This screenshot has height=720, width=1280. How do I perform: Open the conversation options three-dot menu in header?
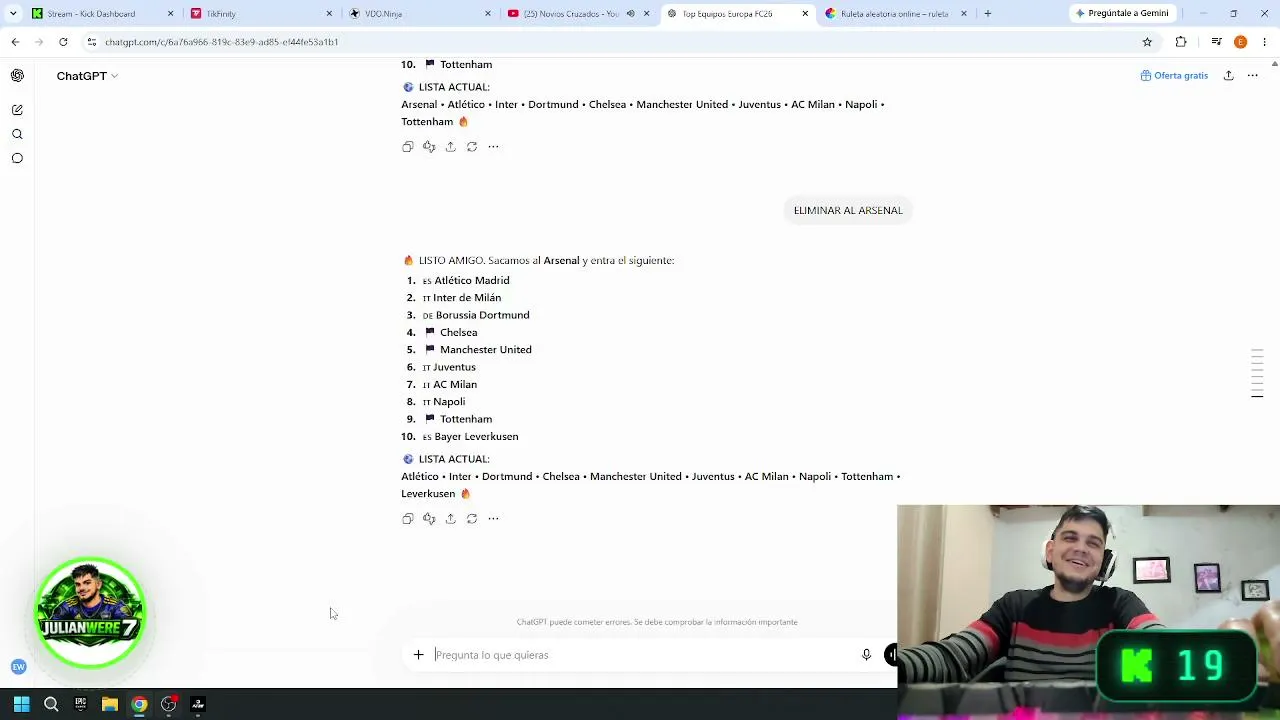click(1252, 76)
